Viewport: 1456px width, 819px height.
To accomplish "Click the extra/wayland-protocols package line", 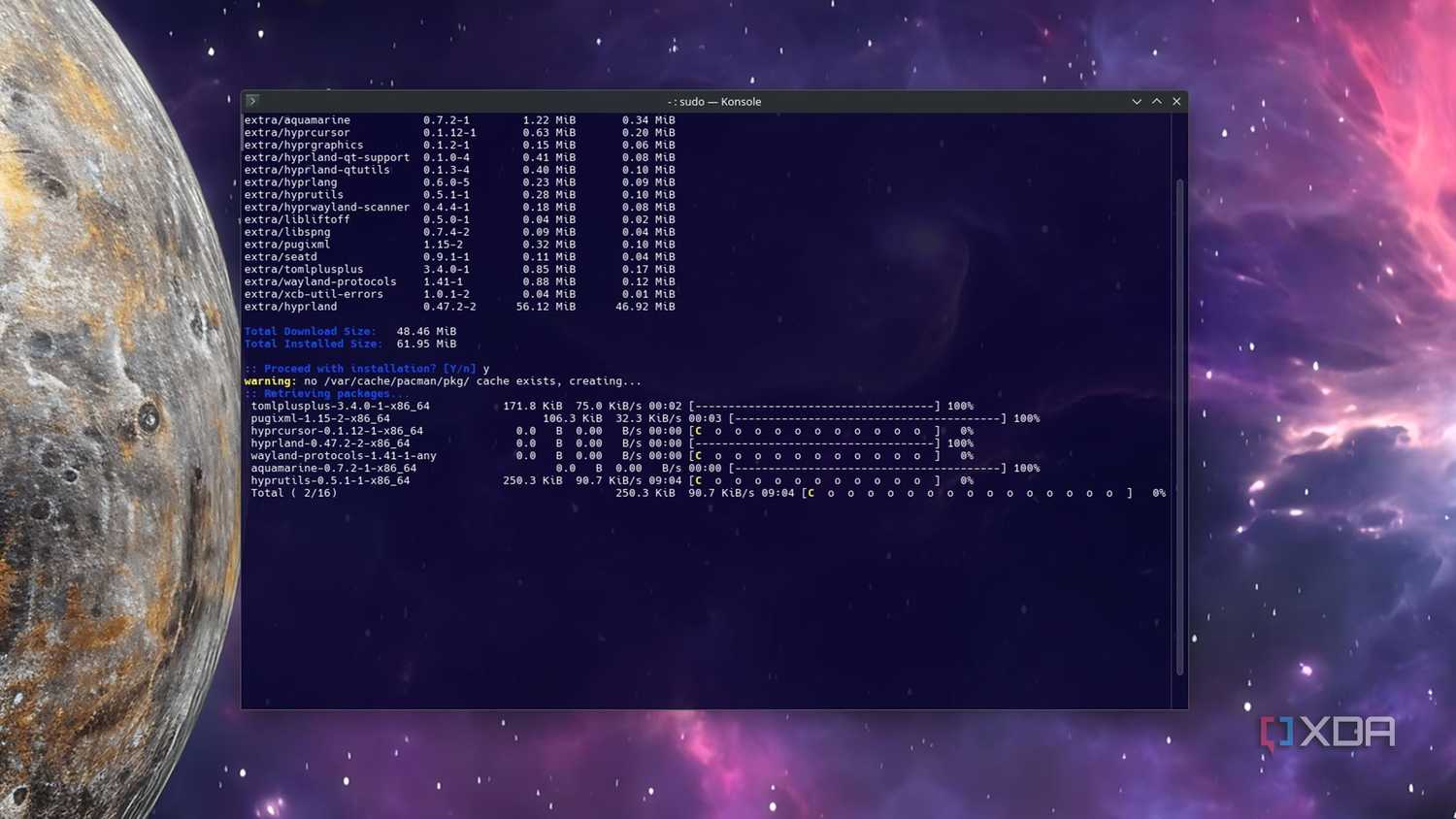I will (x=459, y=281).
